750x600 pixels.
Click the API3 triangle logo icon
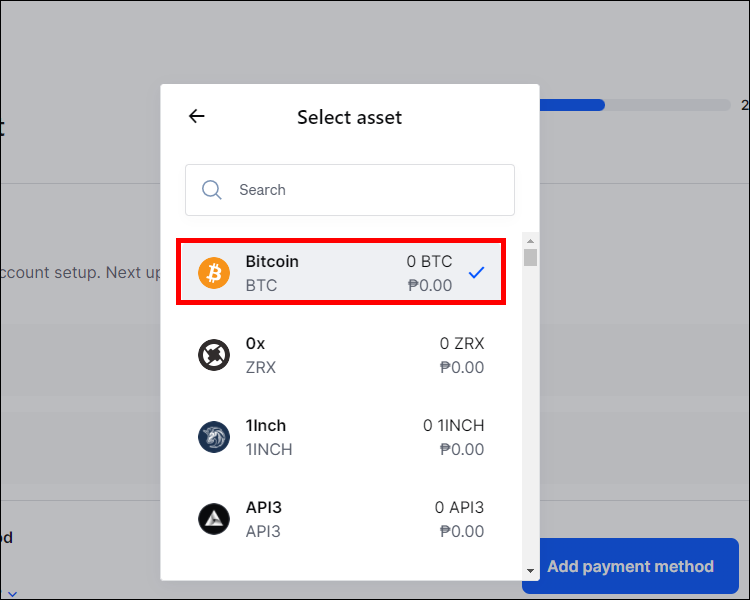[214, 519]
